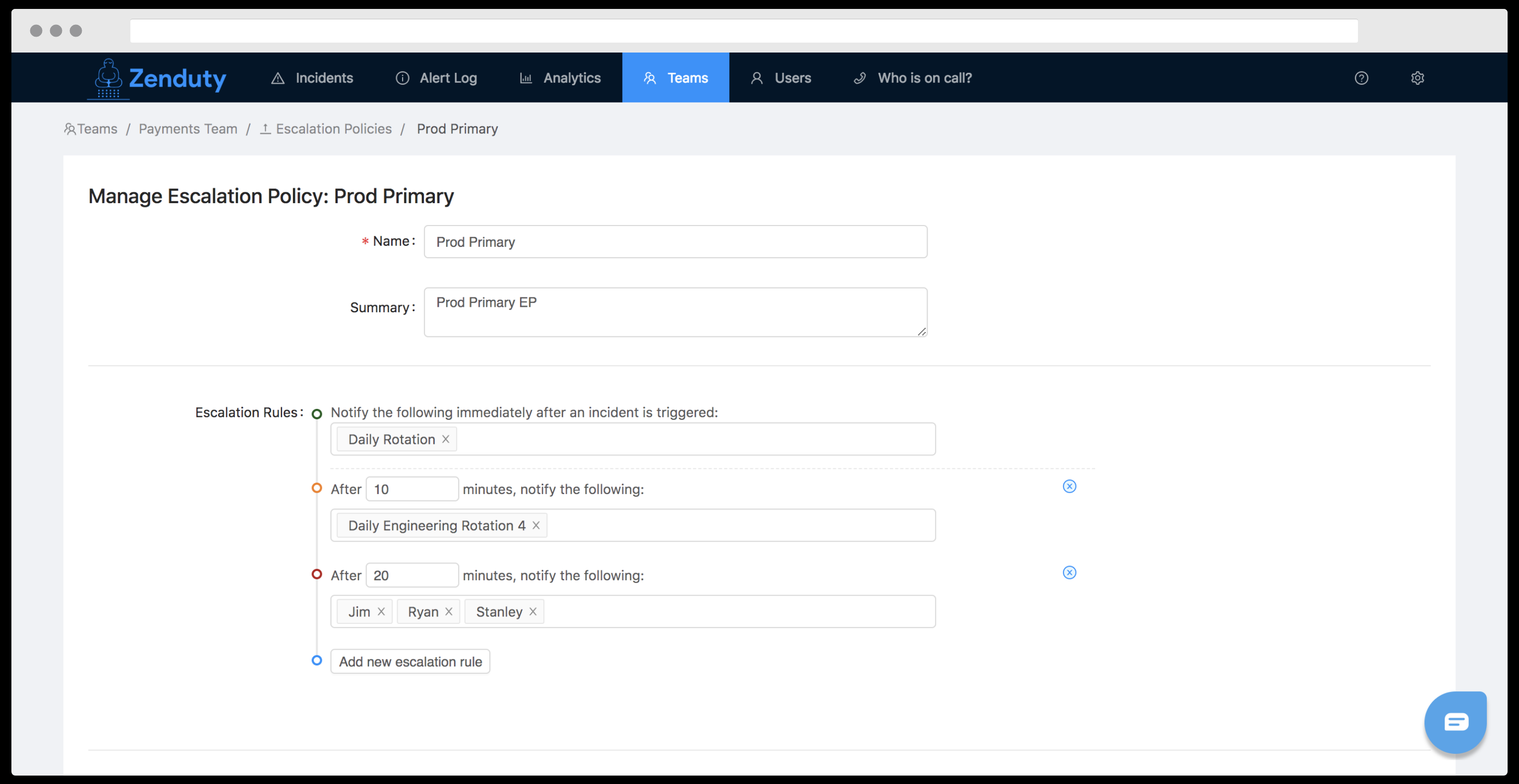1519x784 pixels.
Task: Open the 20 minute rule recipients selector
Action: click(633, 611)
